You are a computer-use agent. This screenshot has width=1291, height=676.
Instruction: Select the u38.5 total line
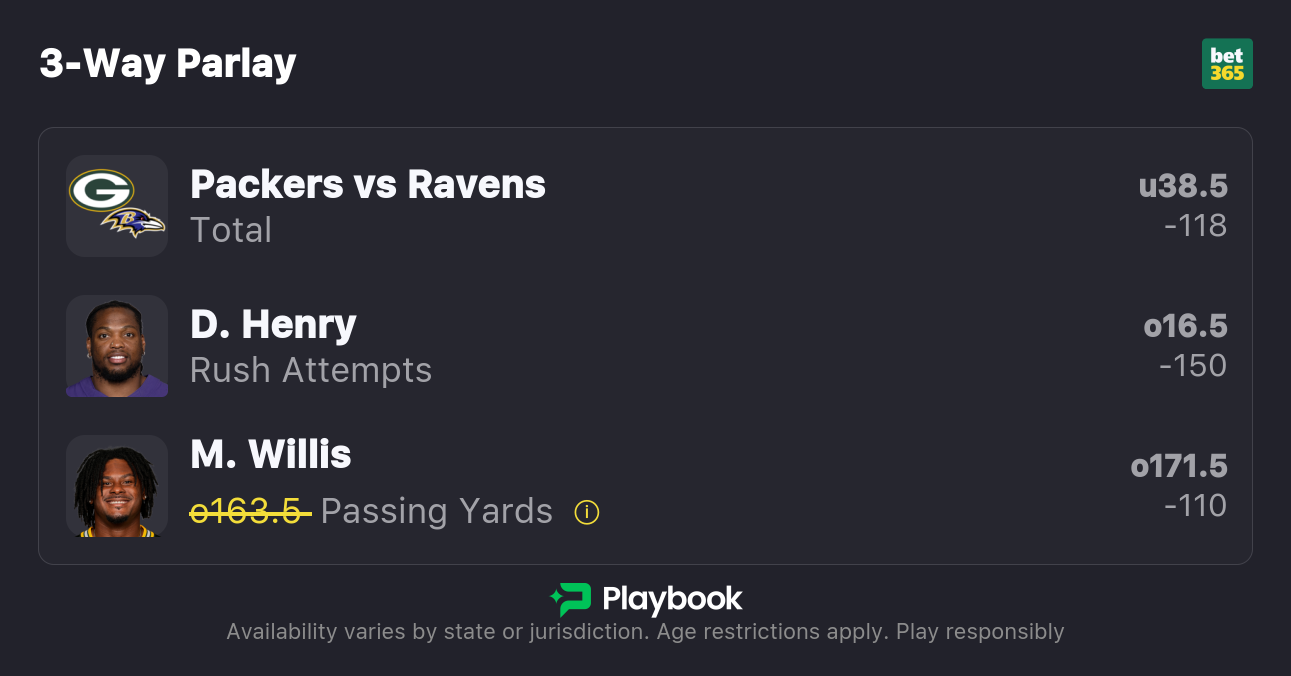pos(1183,186)
